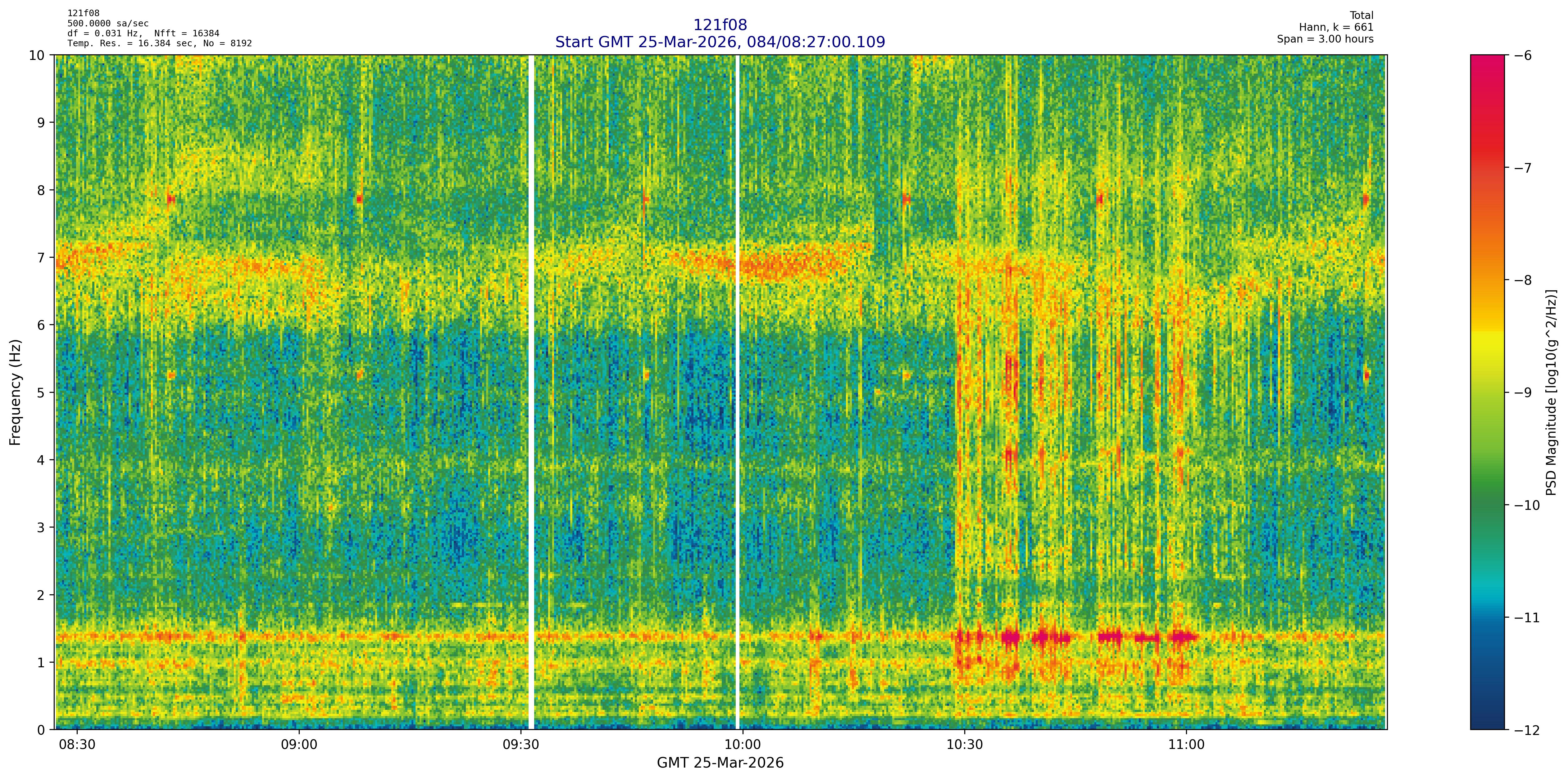Click the white data gap near 10:00
Image resolution: width=1568 pixels, height=780 pixels.
737,392
